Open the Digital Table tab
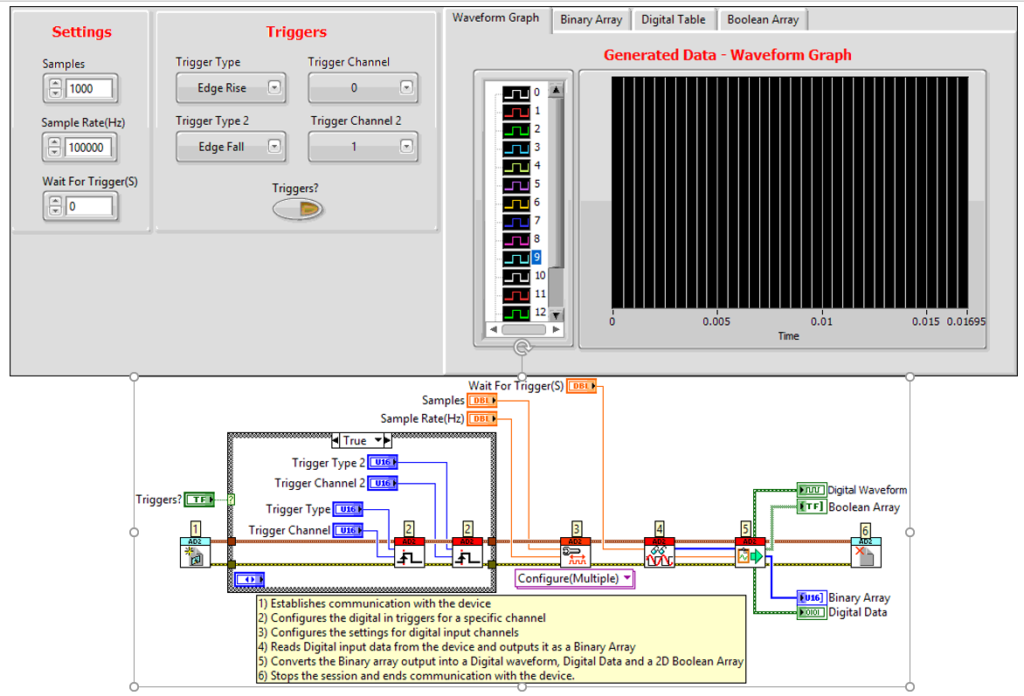1024x696 pixels. tap(673, 19)
